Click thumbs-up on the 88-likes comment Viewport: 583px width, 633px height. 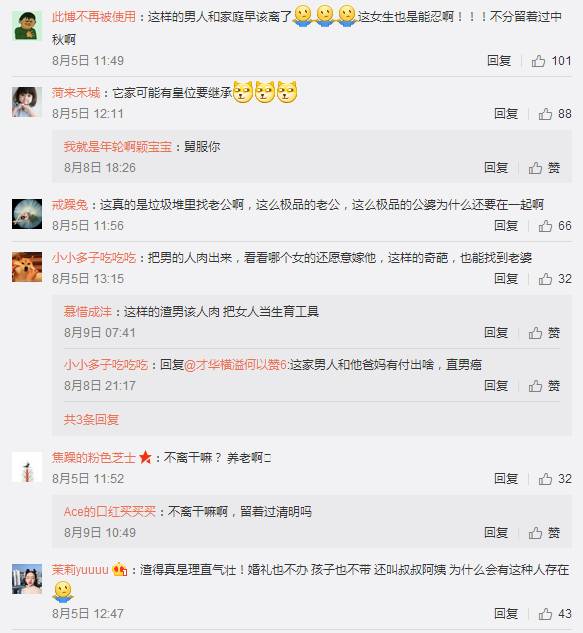tap(555, 114)
